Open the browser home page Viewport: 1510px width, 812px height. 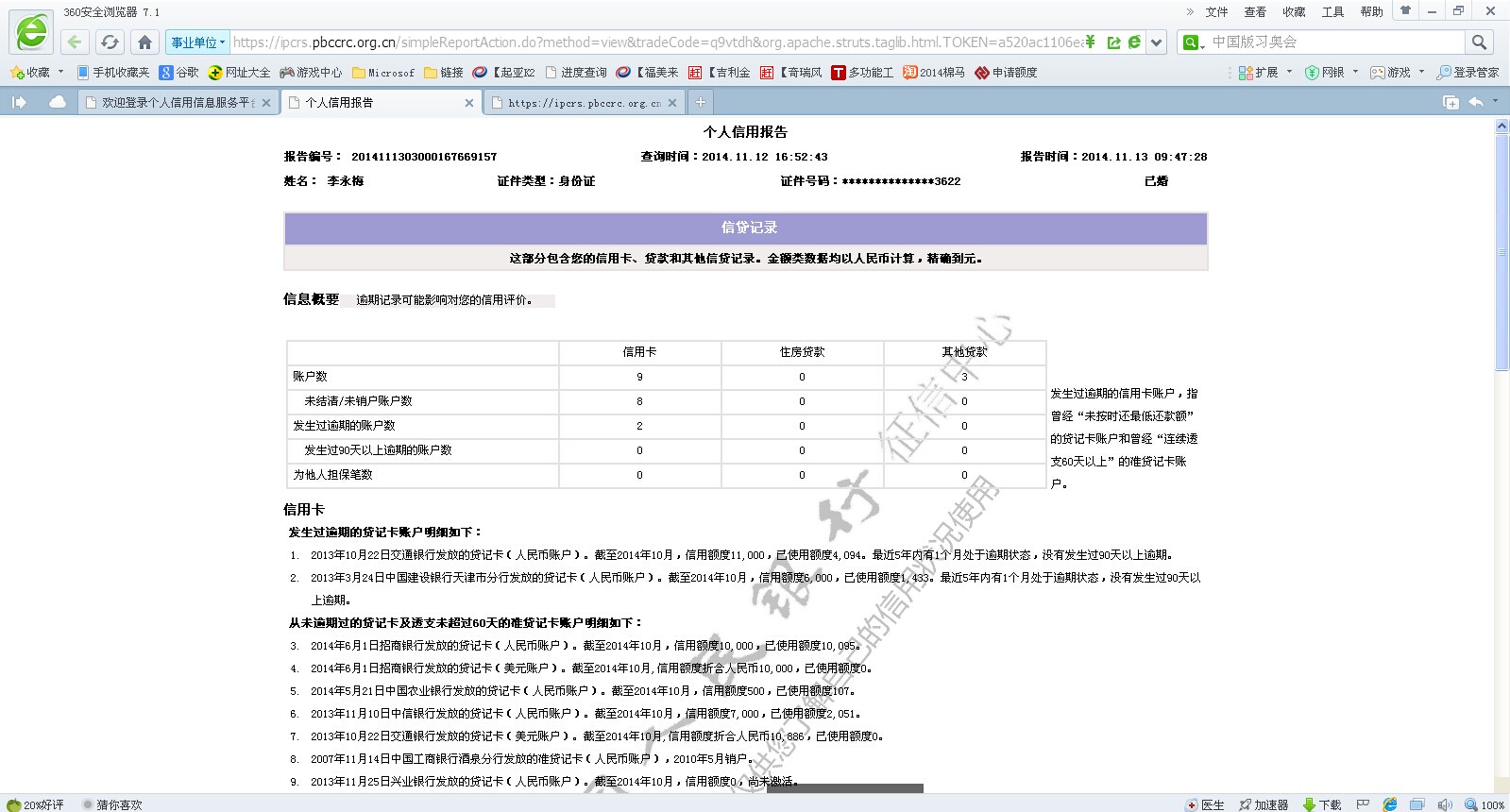point(144,42)
